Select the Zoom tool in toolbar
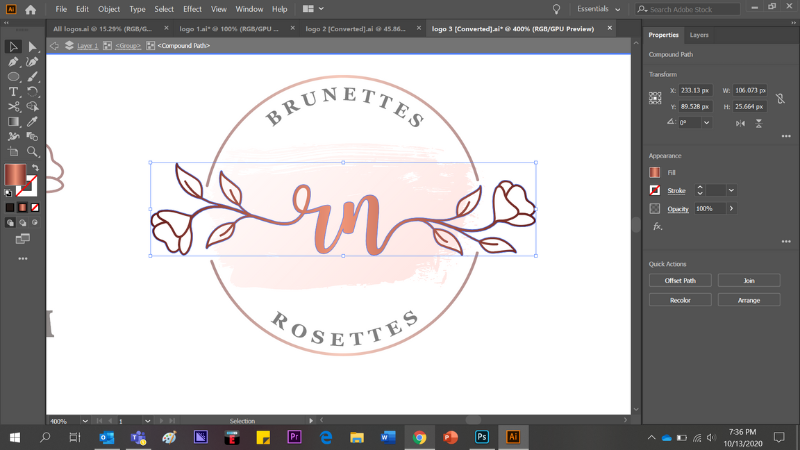This screenshot has width=800, height=450. pos(32,151)
